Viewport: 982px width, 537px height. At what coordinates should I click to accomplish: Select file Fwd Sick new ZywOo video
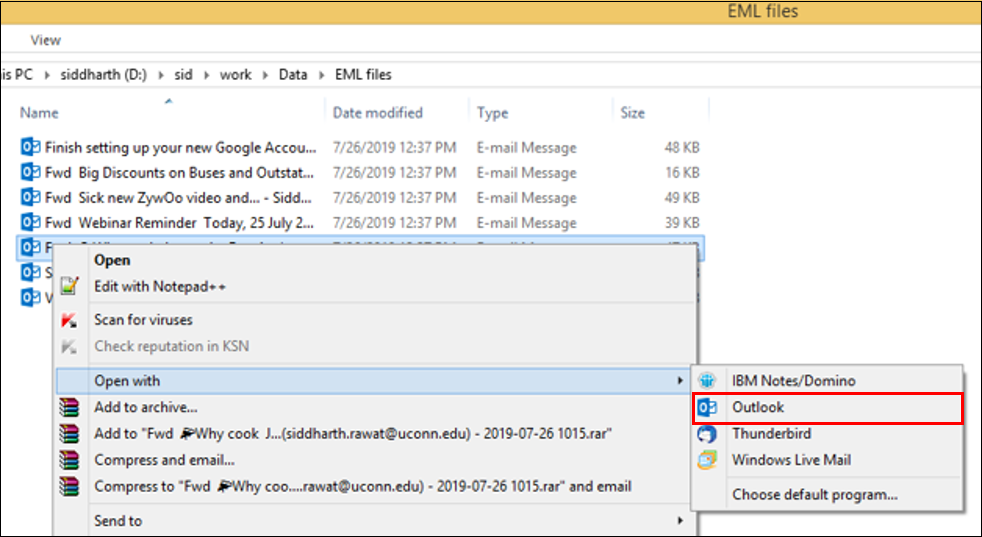click(178, 198)
